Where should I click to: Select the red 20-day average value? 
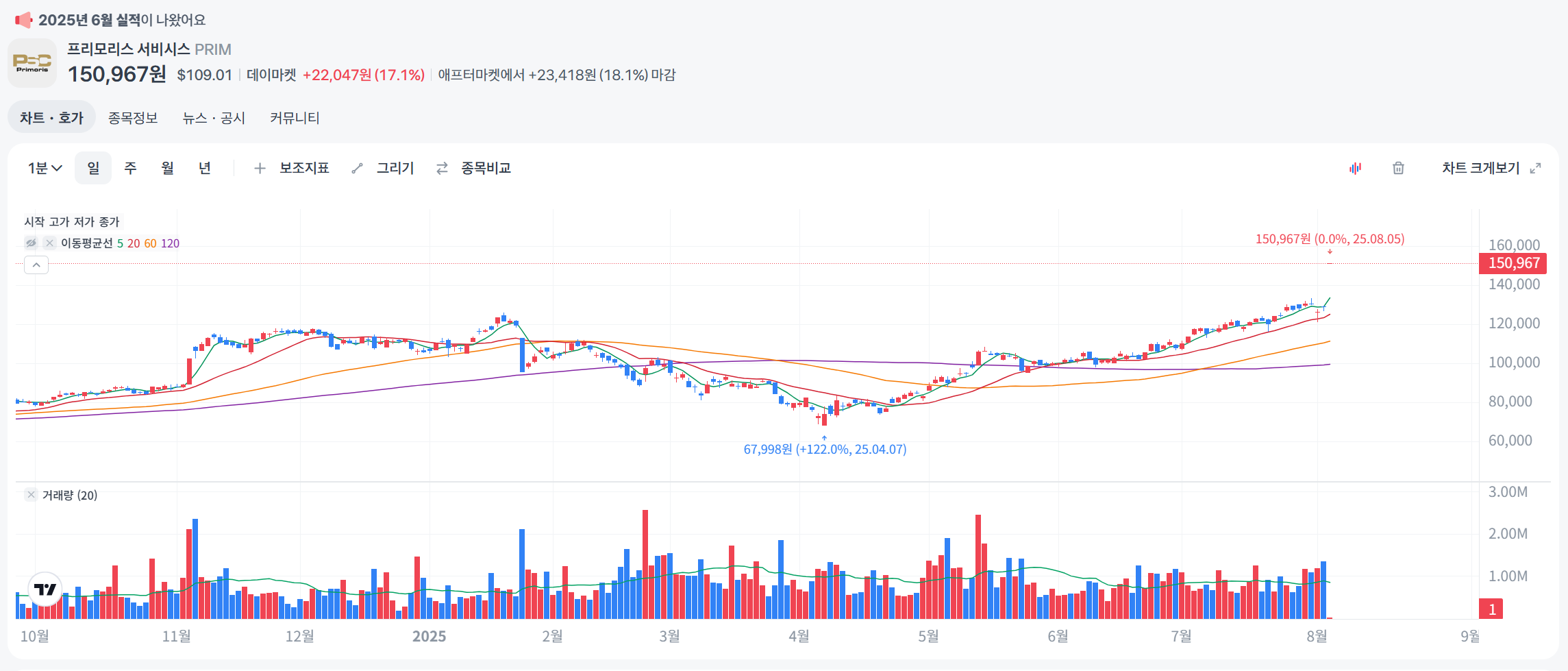click(134, 243)
